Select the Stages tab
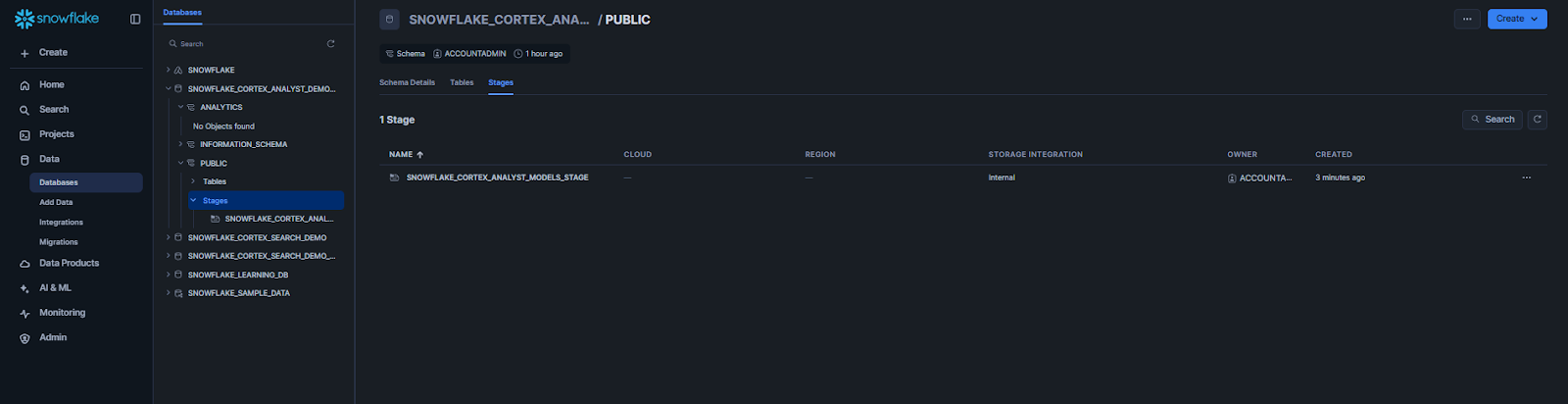 click(501, 83)
